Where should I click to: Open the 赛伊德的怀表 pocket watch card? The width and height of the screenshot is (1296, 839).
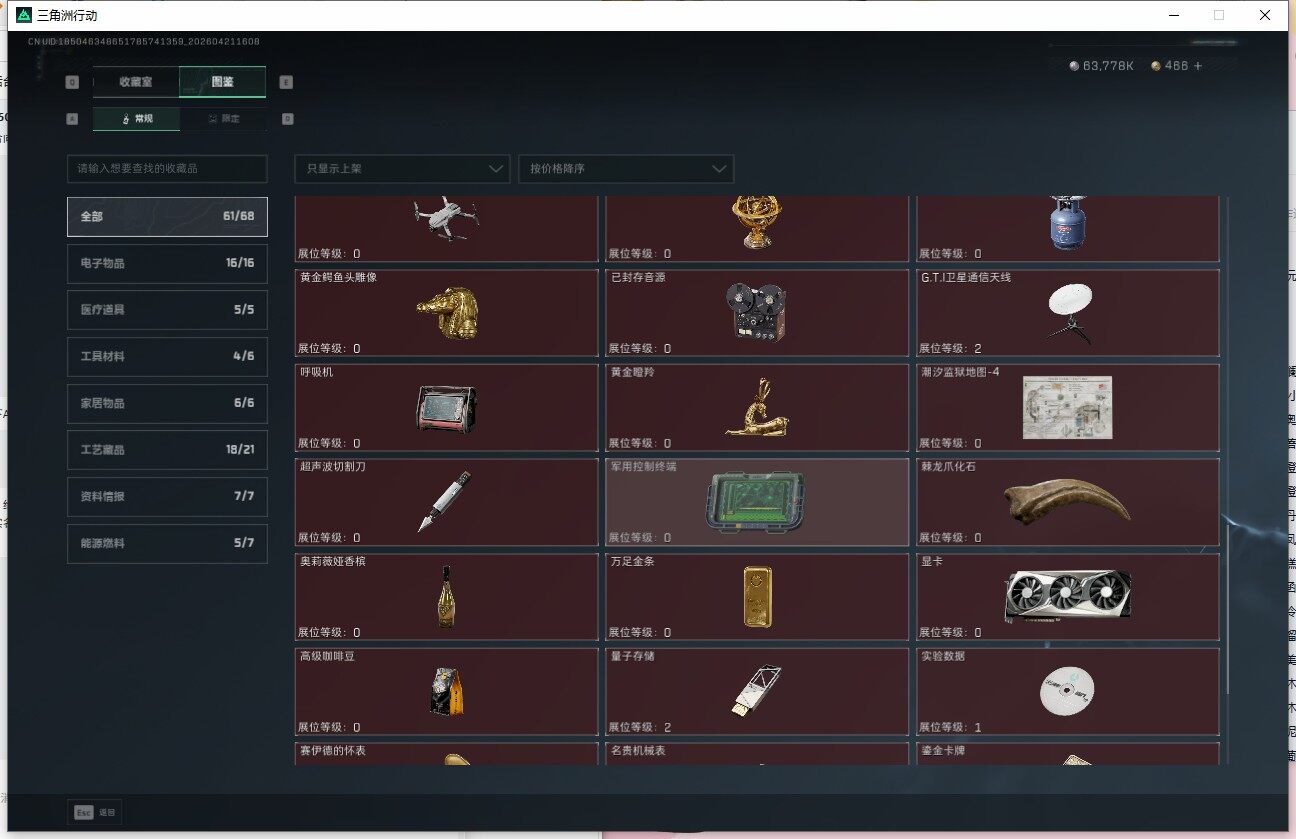coord(446,754)
